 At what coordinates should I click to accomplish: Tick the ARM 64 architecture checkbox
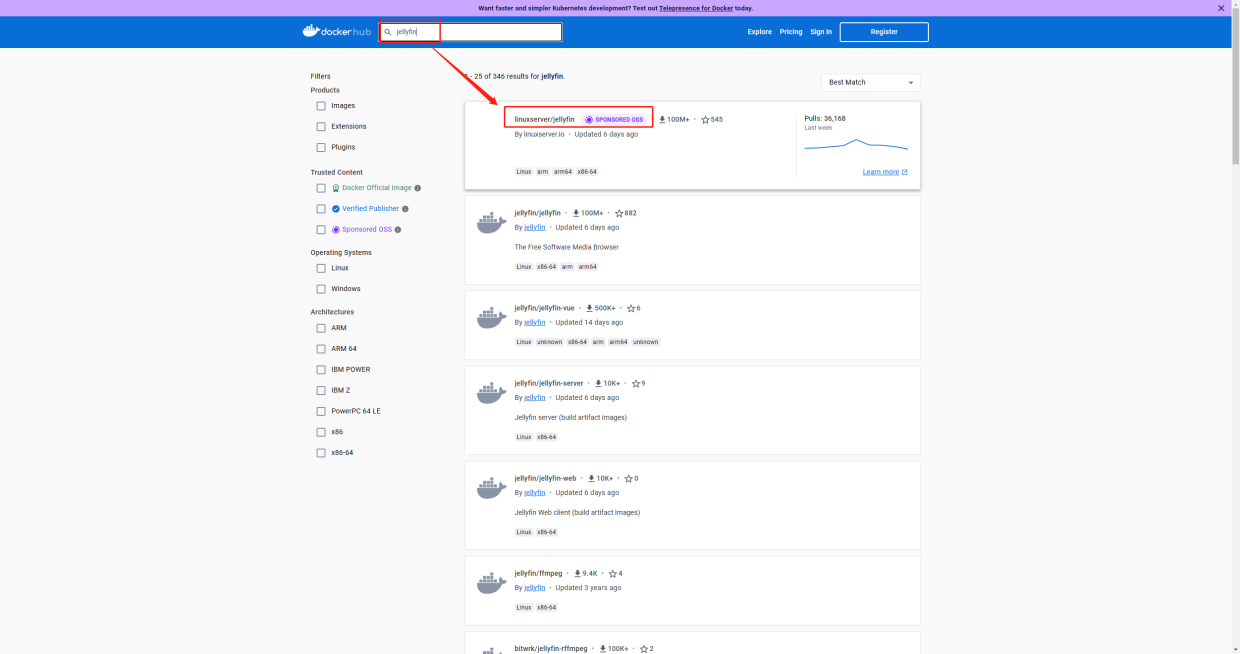(321, 349)
